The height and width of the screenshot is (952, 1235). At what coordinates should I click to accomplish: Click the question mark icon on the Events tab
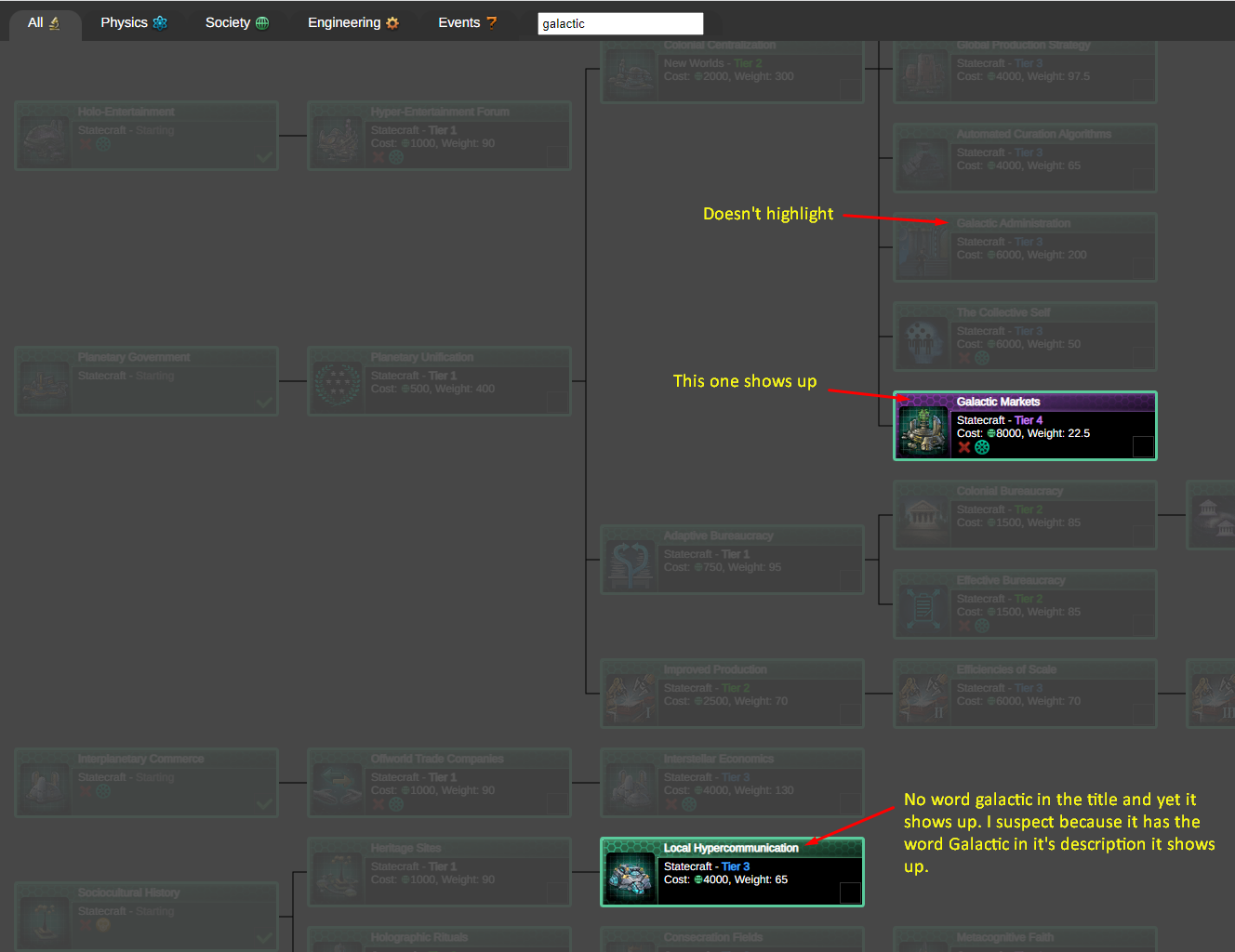tap(491, 22)
